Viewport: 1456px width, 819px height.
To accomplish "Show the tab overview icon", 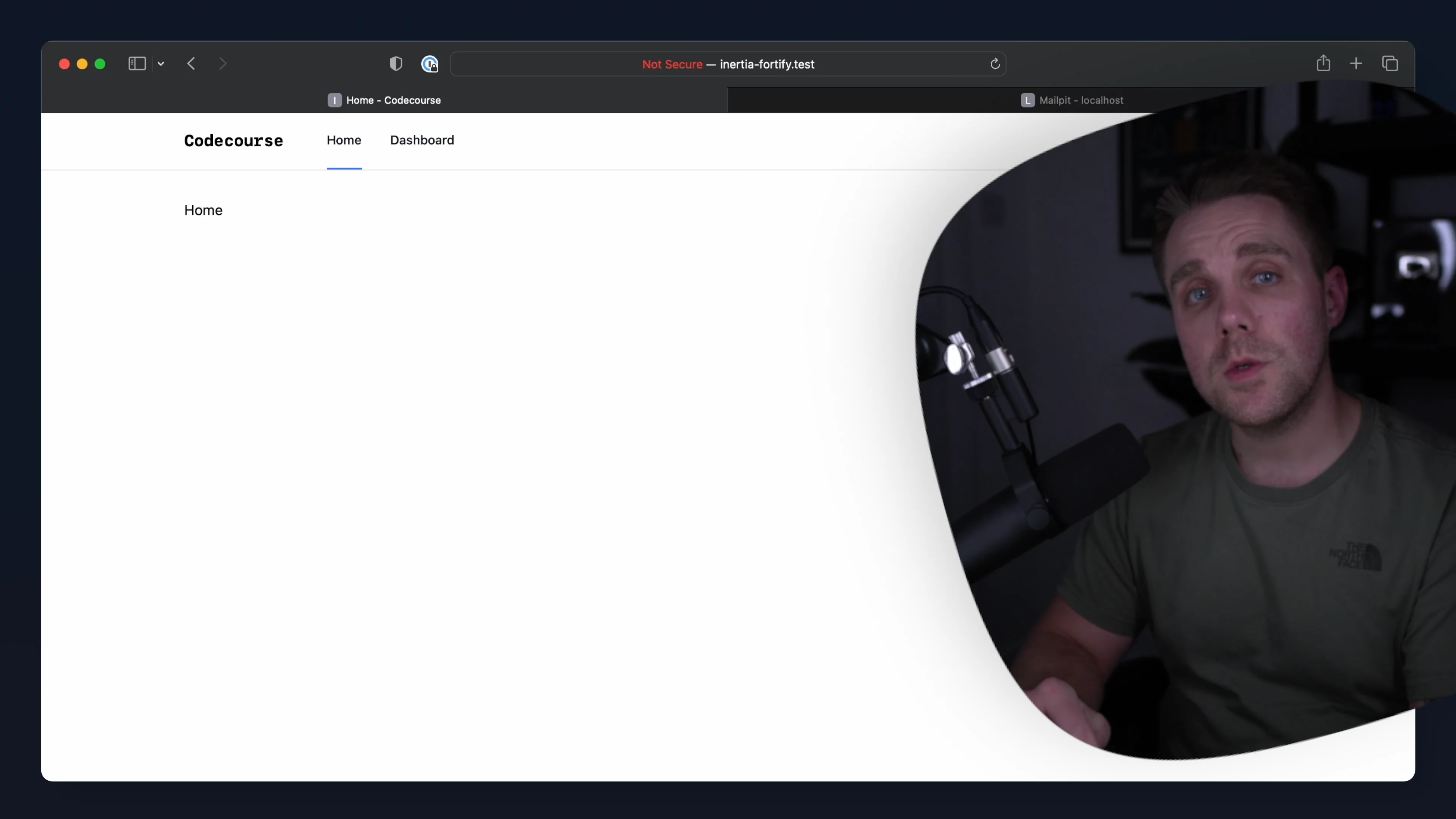I will (x=1390, y=64).
